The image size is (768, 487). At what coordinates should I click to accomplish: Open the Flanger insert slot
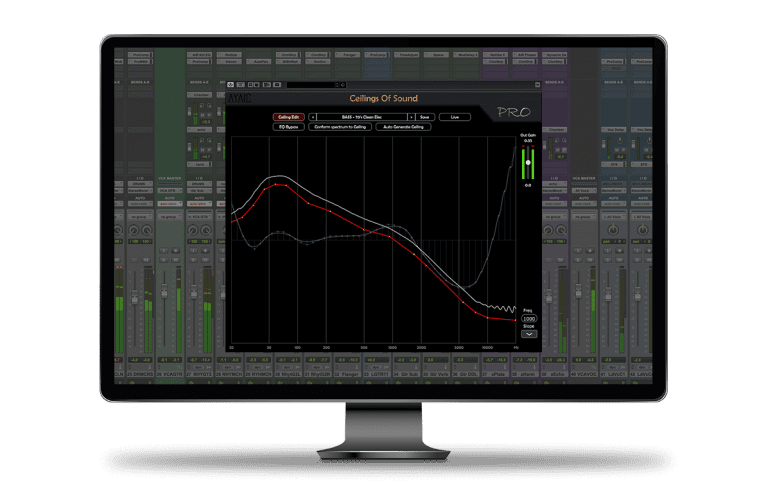(349, 55)
